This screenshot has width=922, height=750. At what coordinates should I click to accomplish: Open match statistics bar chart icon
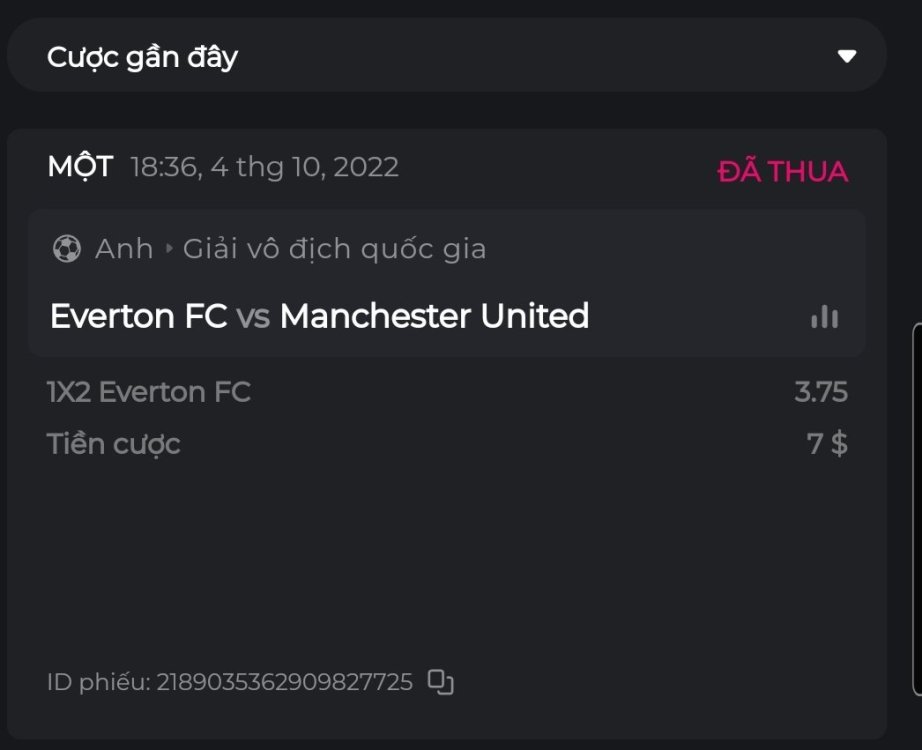tap(824, 317)
